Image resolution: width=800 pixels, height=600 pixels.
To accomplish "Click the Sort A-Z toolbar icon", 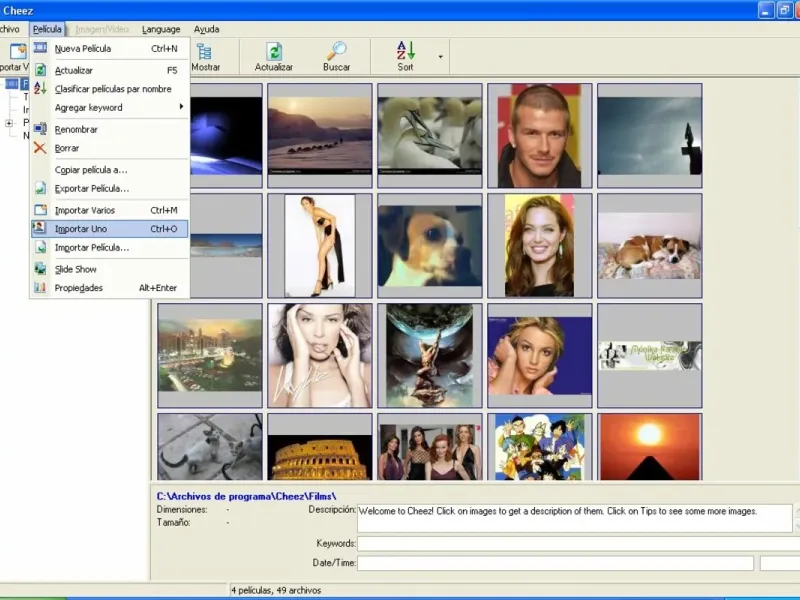I will click(x=405, y=51).
